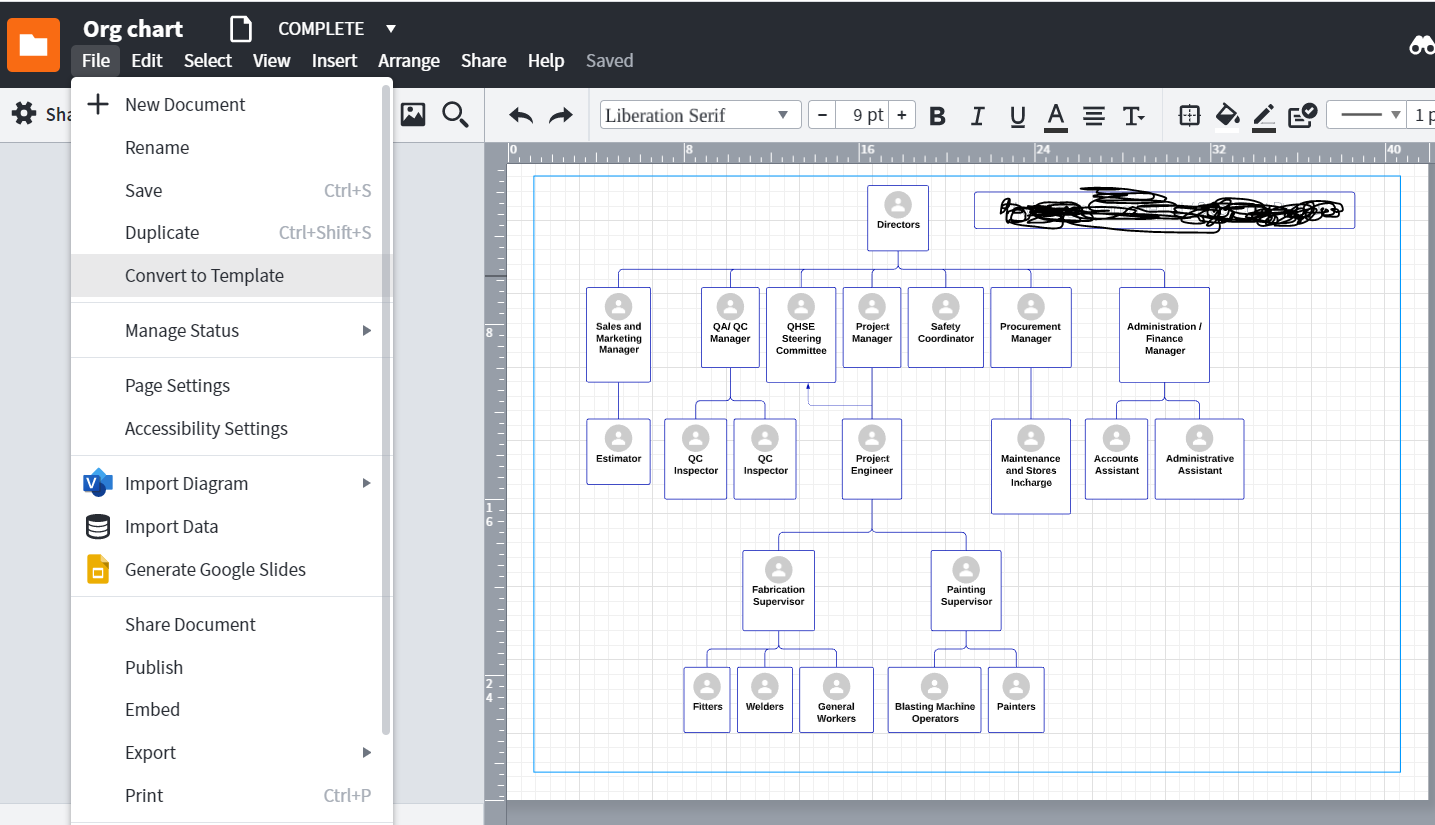Open the File menu

point(96,61)
